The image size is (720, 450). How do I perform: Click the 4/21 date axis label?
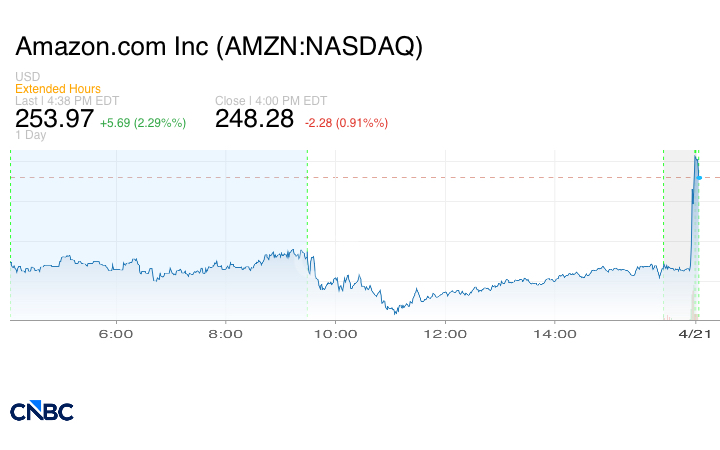[696, 335]
